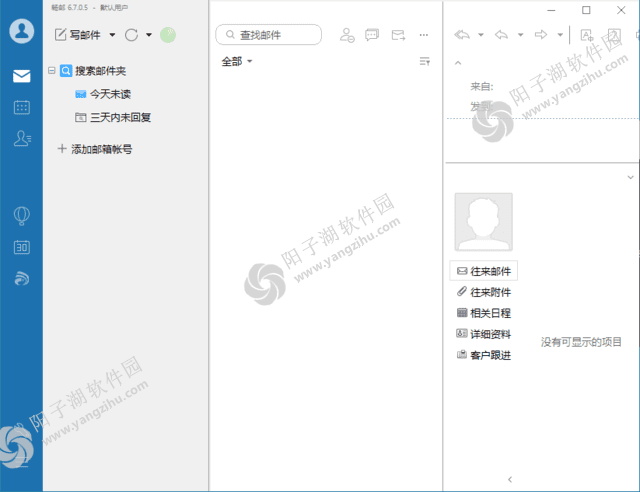Open the 全部 filter dropdown
Screen dimensions: 640x492
(237, 62)
